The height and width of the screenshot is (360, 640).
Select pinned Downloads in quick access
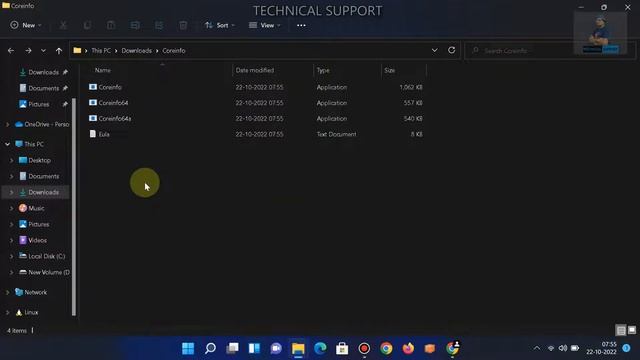(43, 72)
